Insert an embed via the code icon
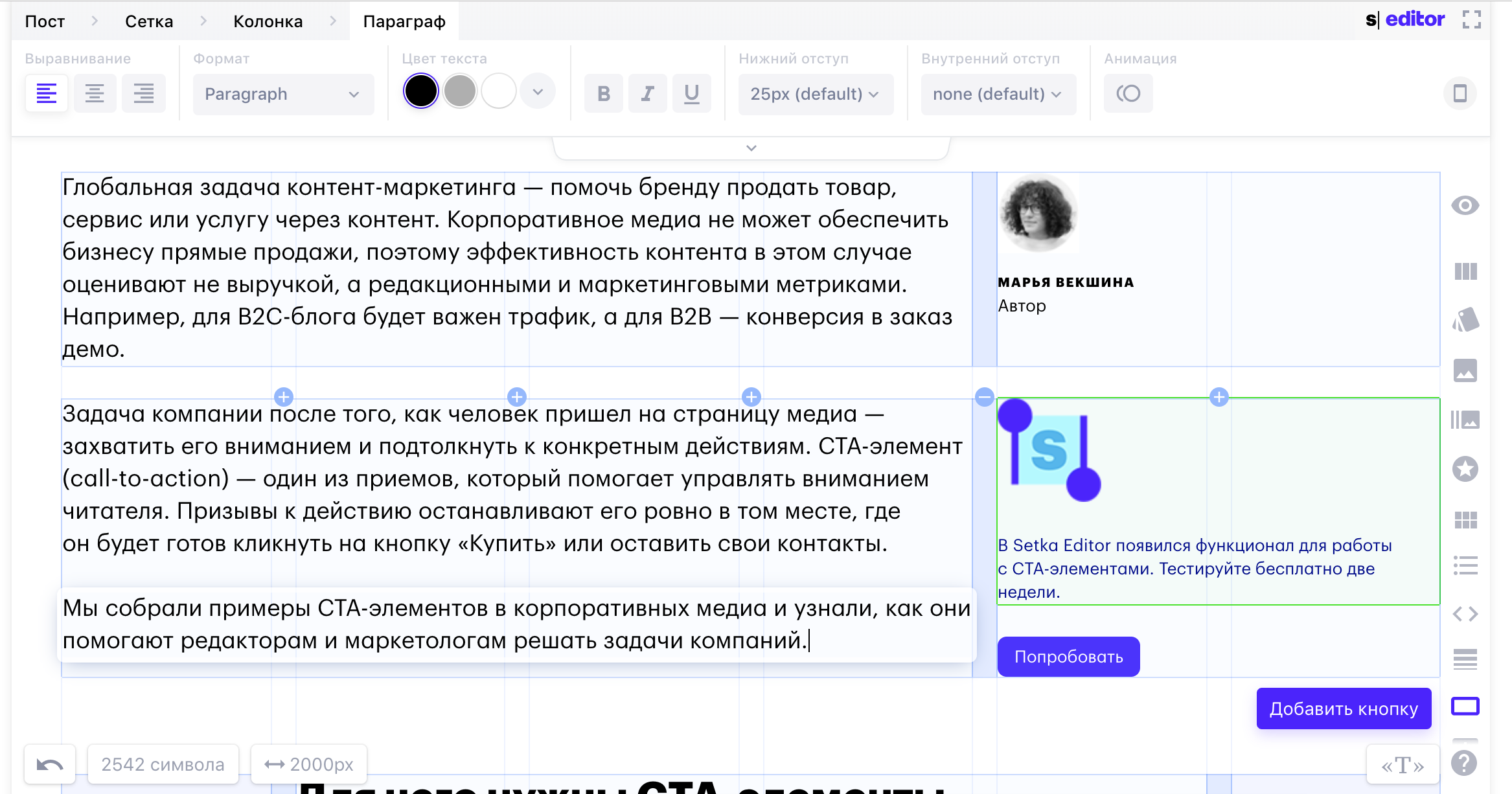The width and height of the screenshot is (1512, 794). (1467, 614)
